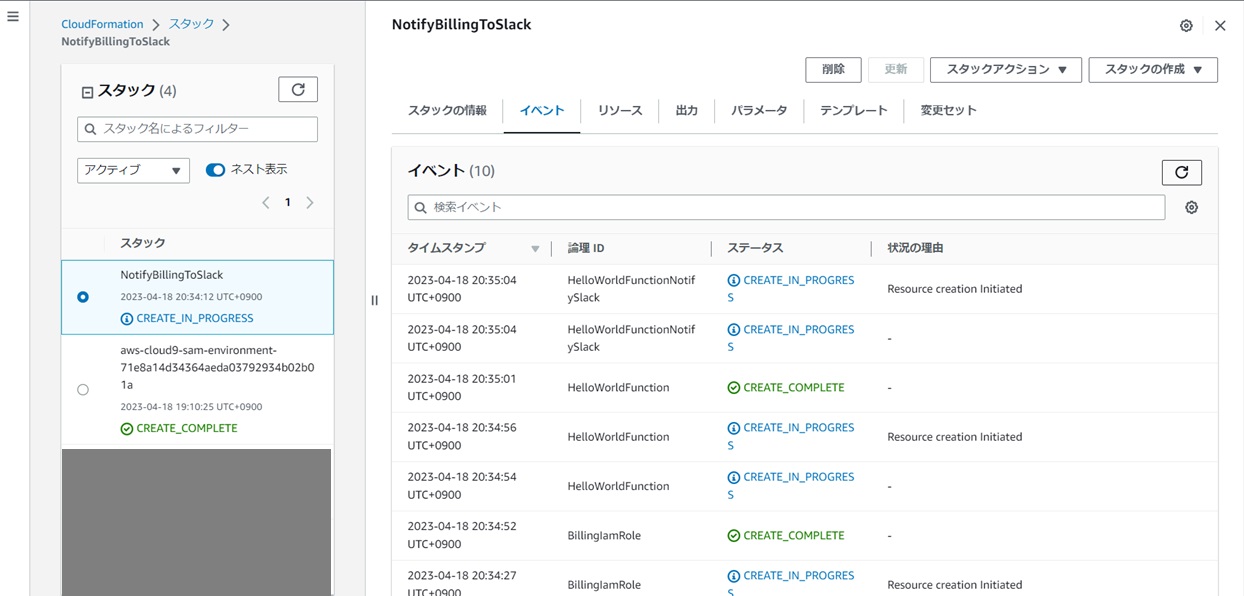Click the ステータス column header
This screenshot has width=1244, height=596.
tap(755, 248)
